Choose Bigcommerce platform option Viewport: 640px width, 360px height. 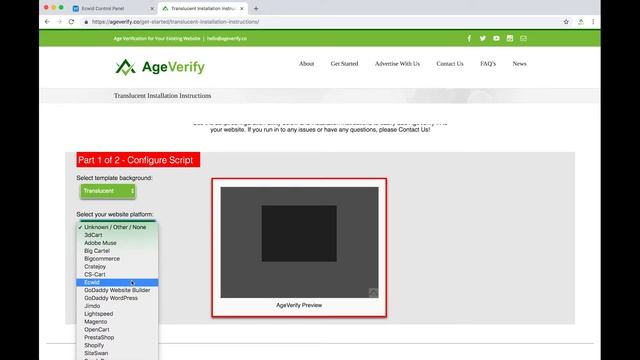point(117,259)
